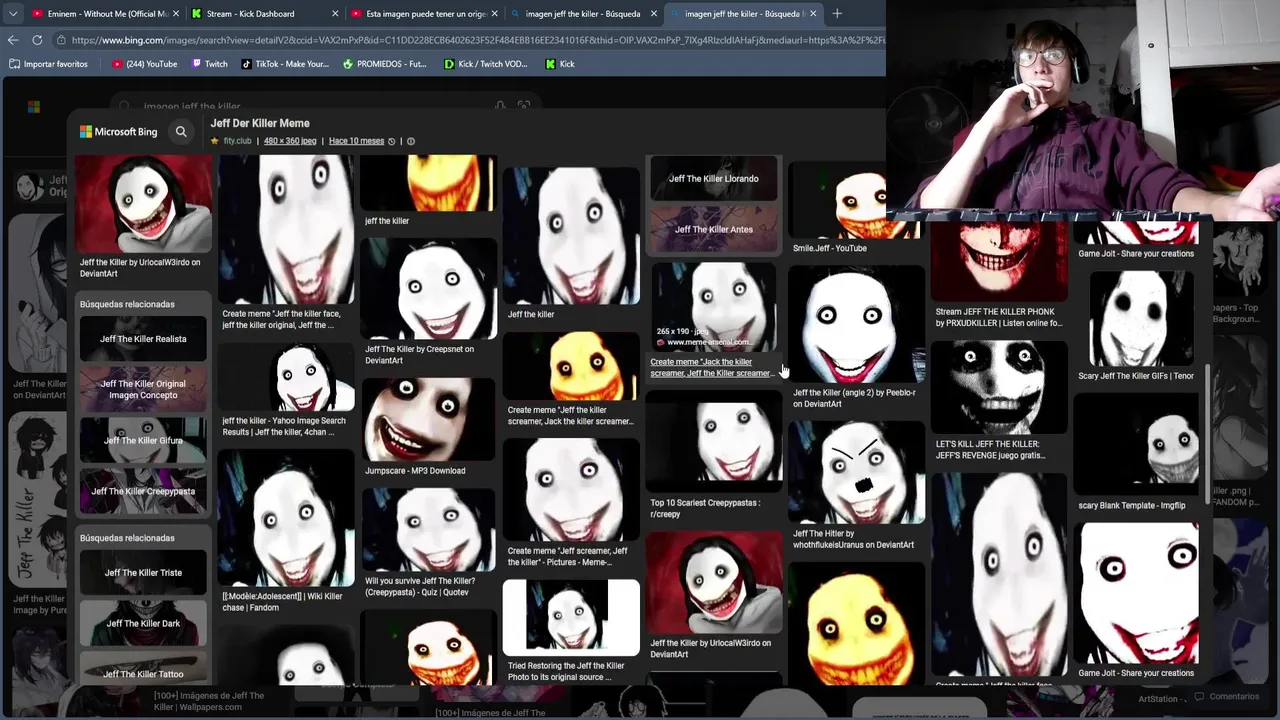The width and height of the screenshot is (1280, 720).
Task: Open Jeff the Killer by UrlocalW3irdo top-left result
Action: click(143, 217)
